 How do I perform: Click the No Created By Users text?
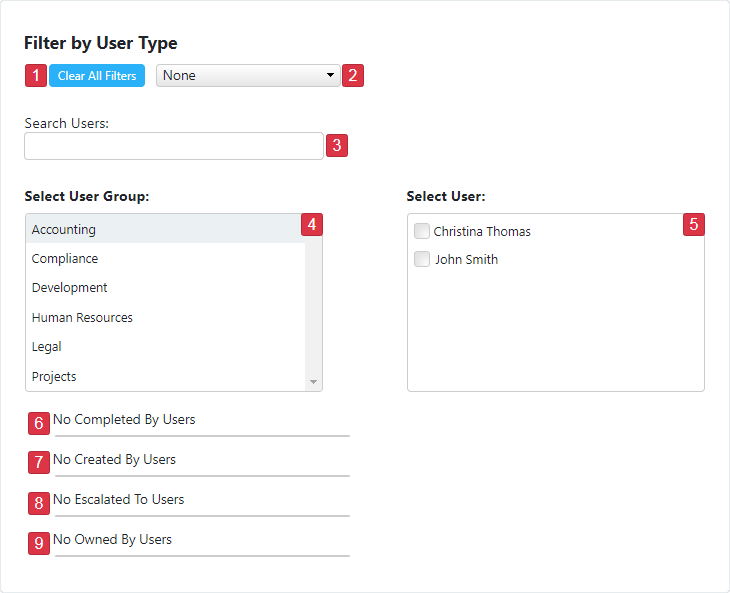[x=114, y=459]
